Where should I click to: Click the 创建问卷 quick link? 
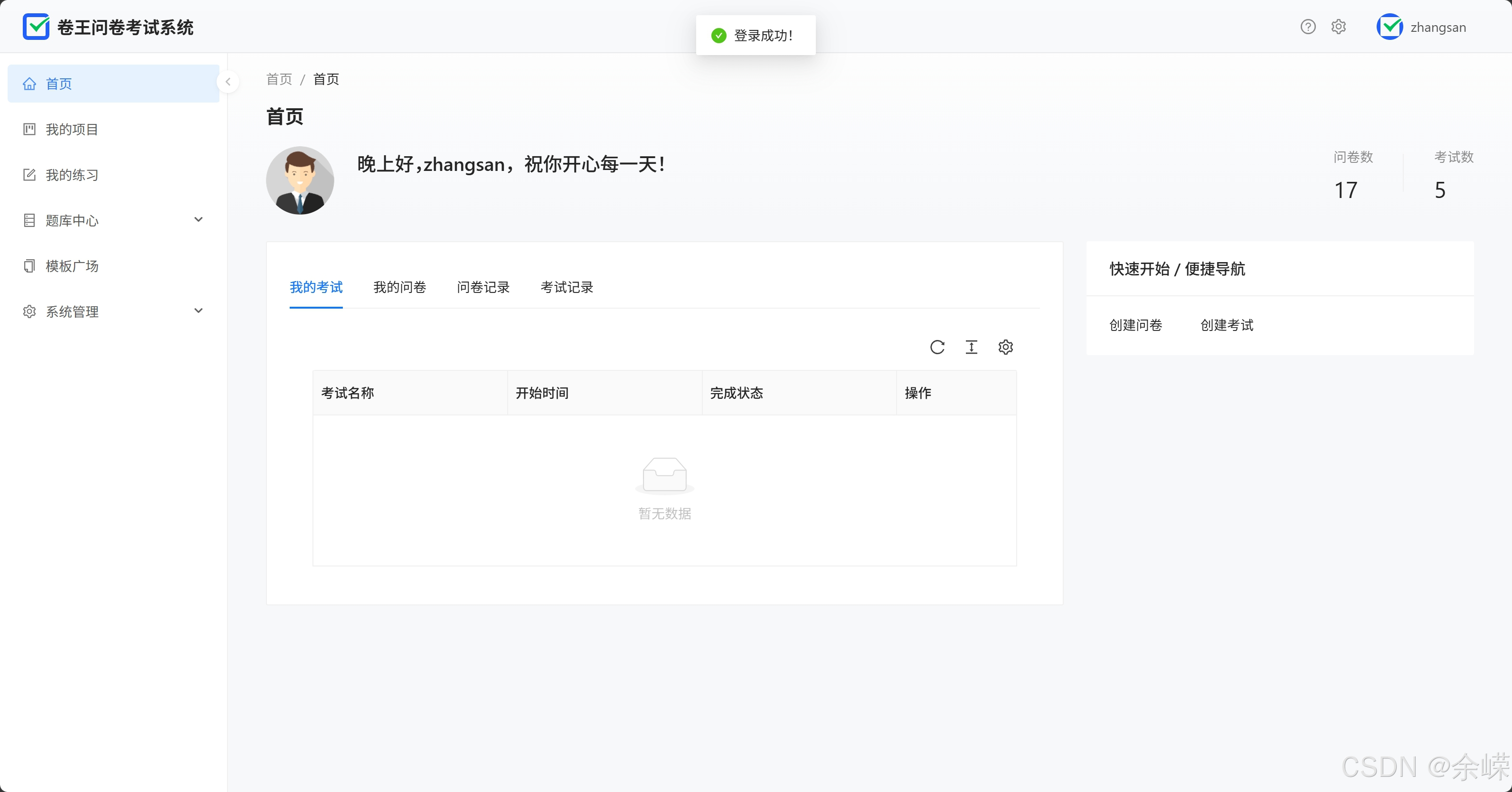click(x=1135, y=325)
